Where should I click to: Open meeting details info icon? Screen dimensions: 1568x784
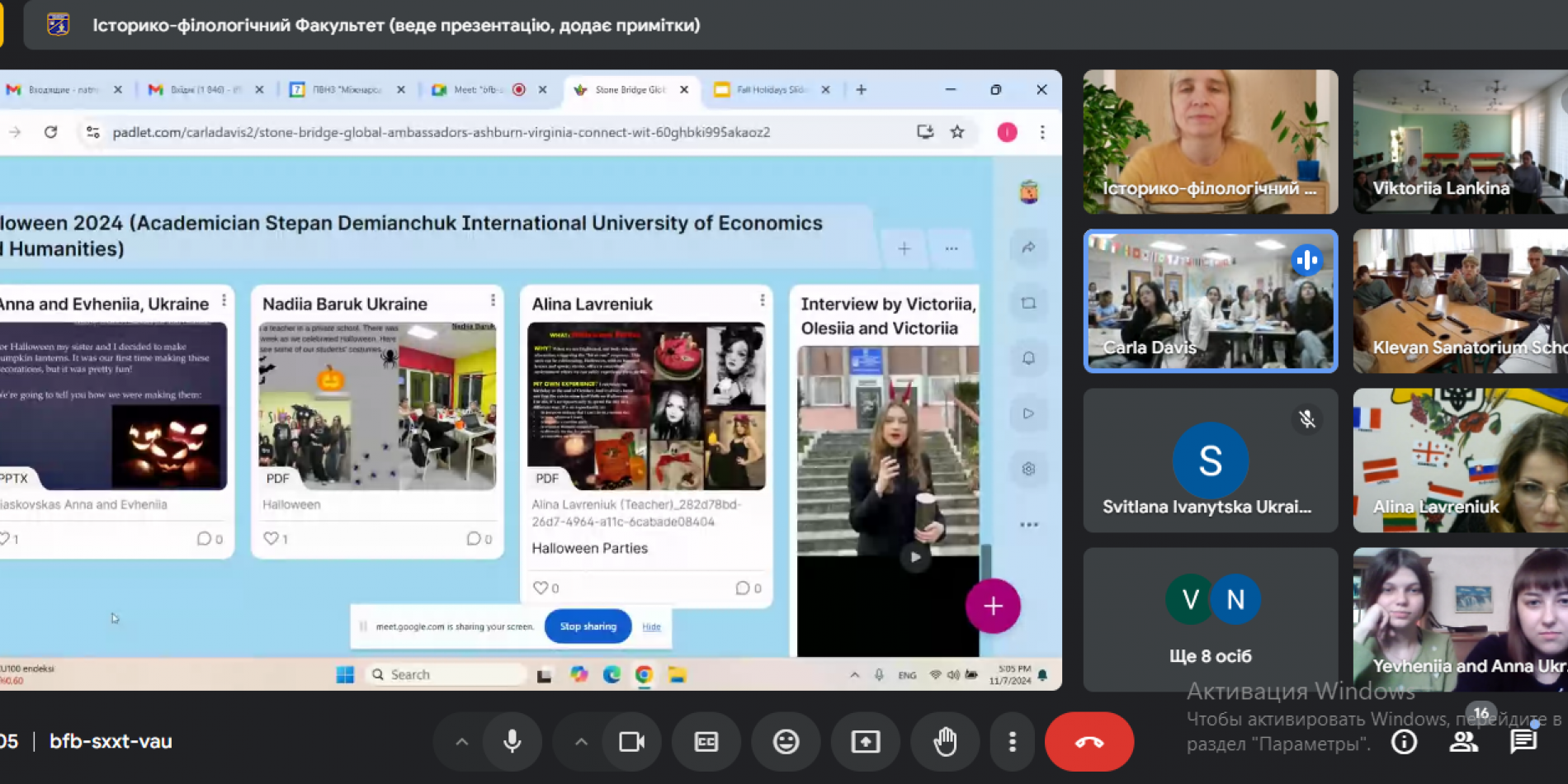point(1404,741)
